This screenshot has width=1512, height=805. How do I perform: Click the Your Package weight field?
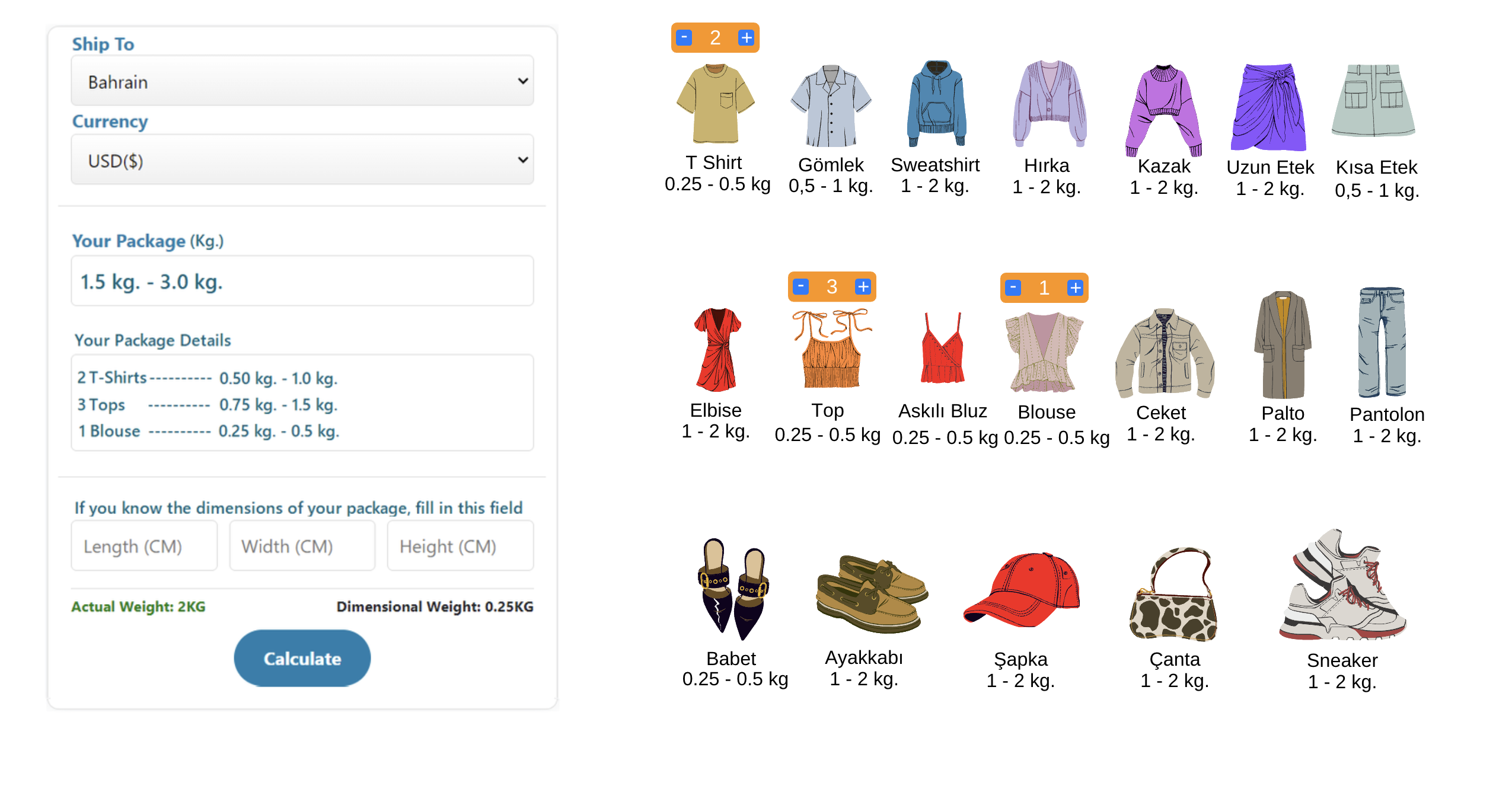click(x=302, y=282)
